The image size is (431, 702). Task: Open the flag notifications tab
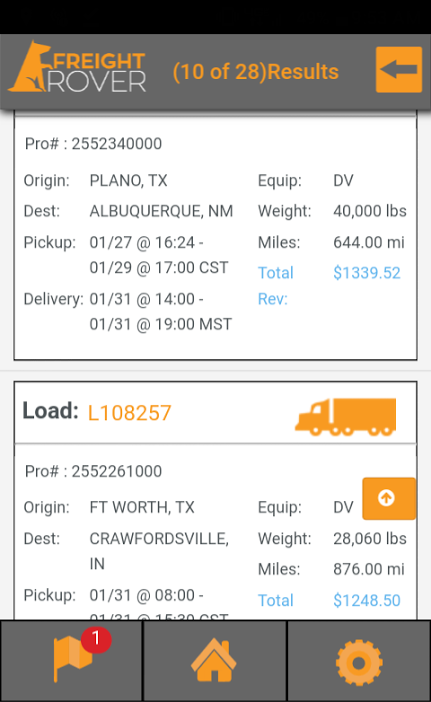tap(71, 660)
